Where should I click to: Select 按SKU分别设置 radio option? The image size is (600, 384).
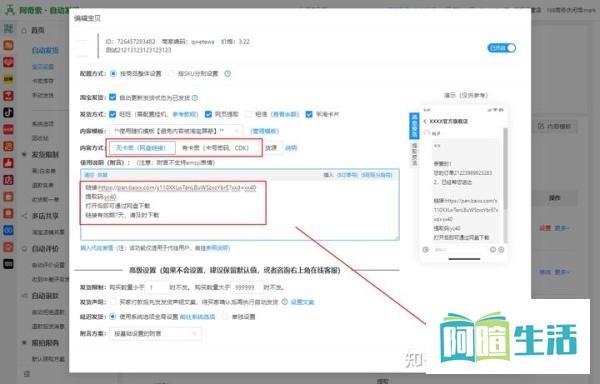point(171,73)
